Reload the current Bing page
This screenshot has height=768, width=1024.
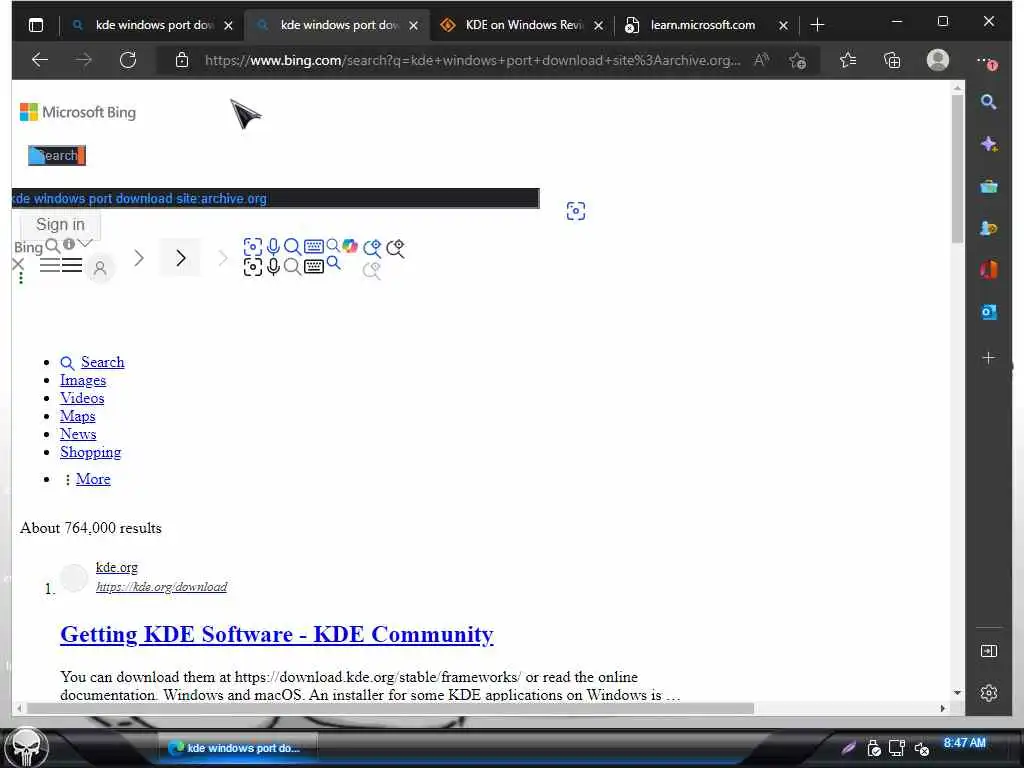click(128, 60)
